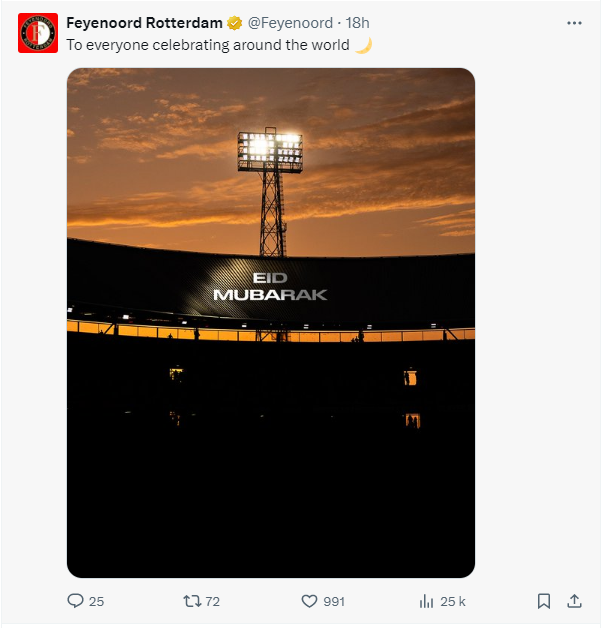
Task: Select the "To everyone celebrating" post text
Action: tap(208, 45)
